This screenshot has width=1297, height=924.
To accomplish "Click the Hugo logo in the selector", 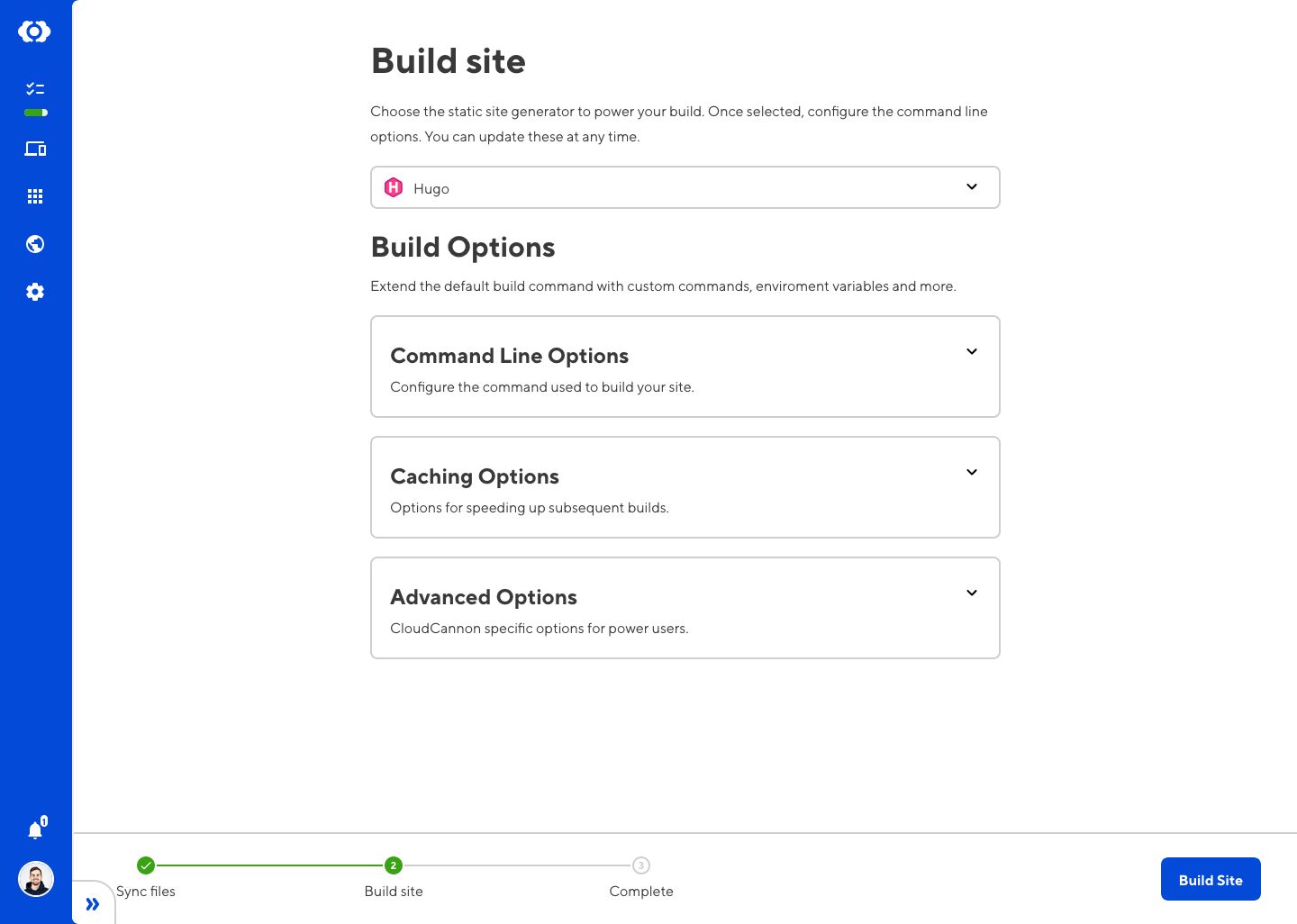I will pos(394,187).
